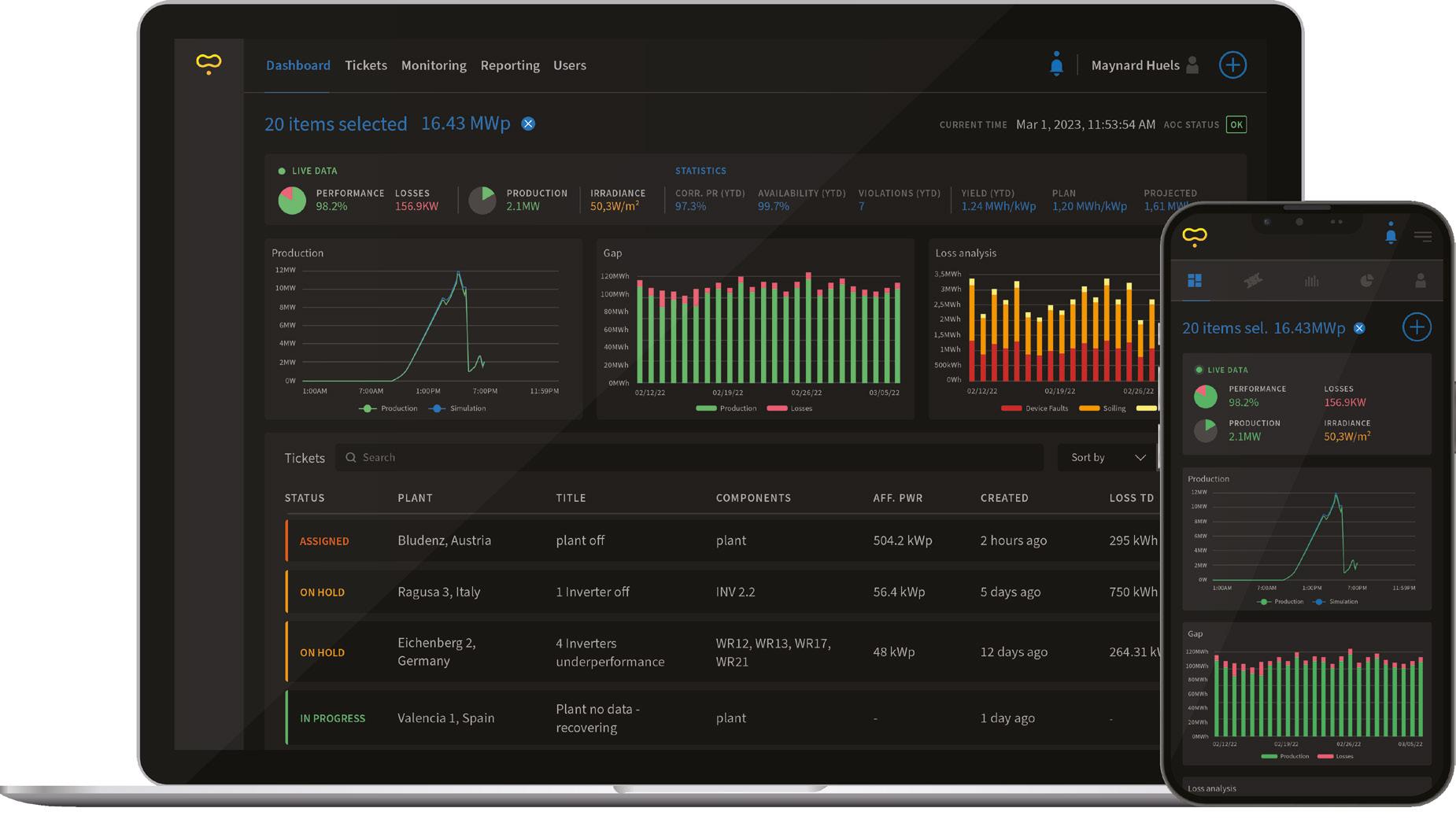The width and height of the screenshot is (1456, 819).
Task: Click the STATISTICS heading link
Action: tap(700, 171)
